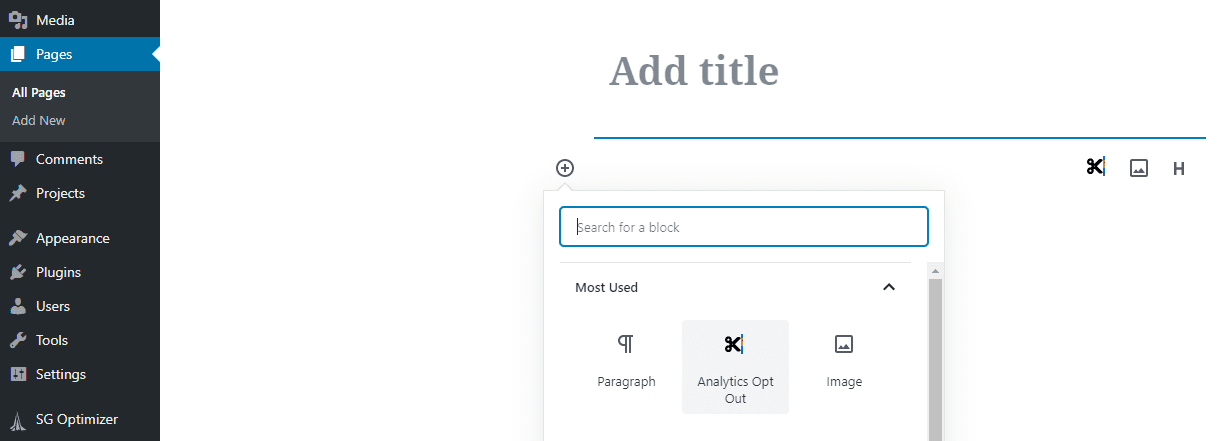Insert an Image block
The width and height of the screenshot is (1232, 441).
(x=844, y=361)
